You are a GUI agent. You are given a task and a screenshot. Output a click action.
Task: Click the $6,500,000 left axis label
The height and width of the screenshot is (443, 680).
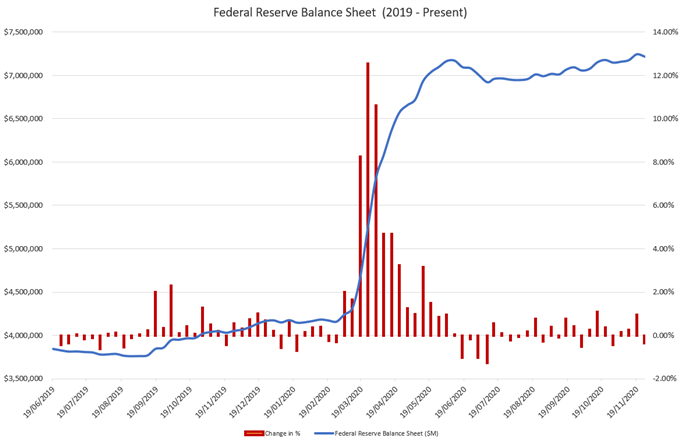(x=23, y=118)
